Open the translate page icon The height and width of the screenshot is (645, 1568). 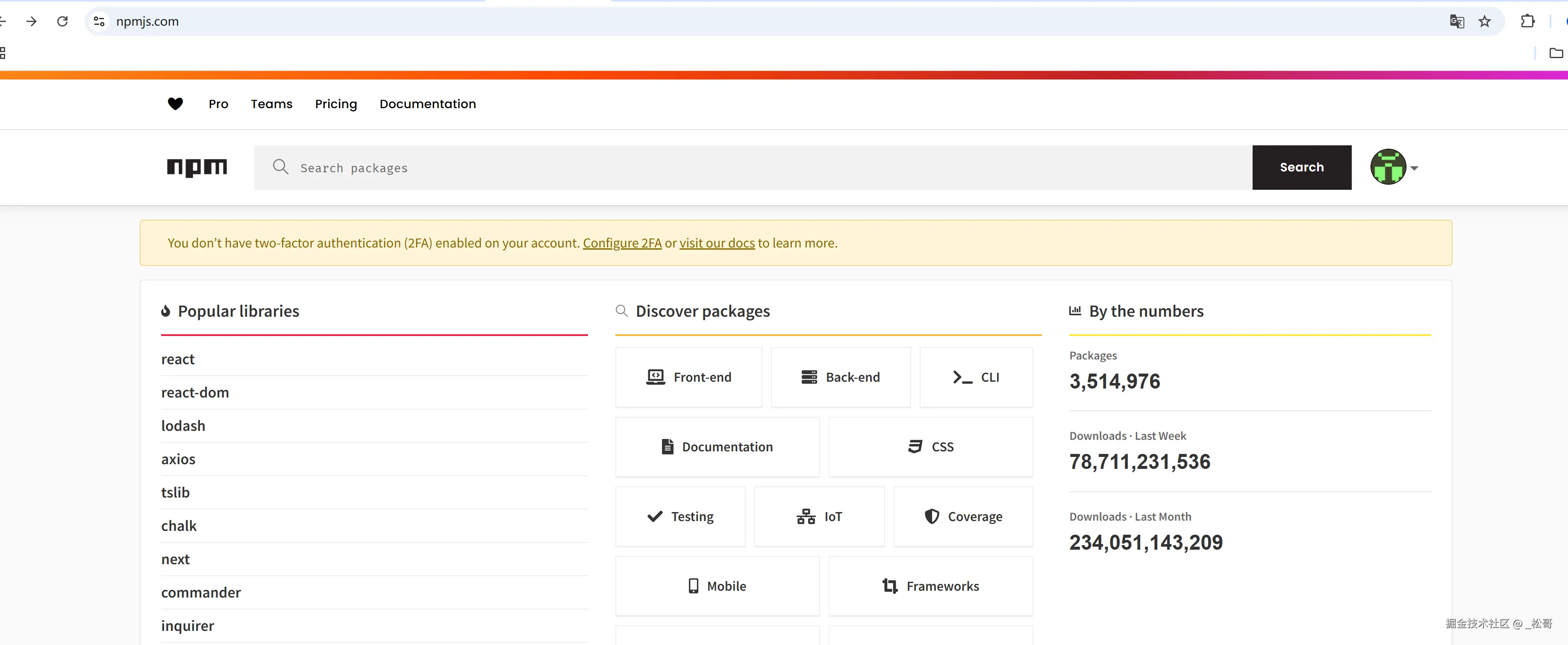coord(1456,22)
